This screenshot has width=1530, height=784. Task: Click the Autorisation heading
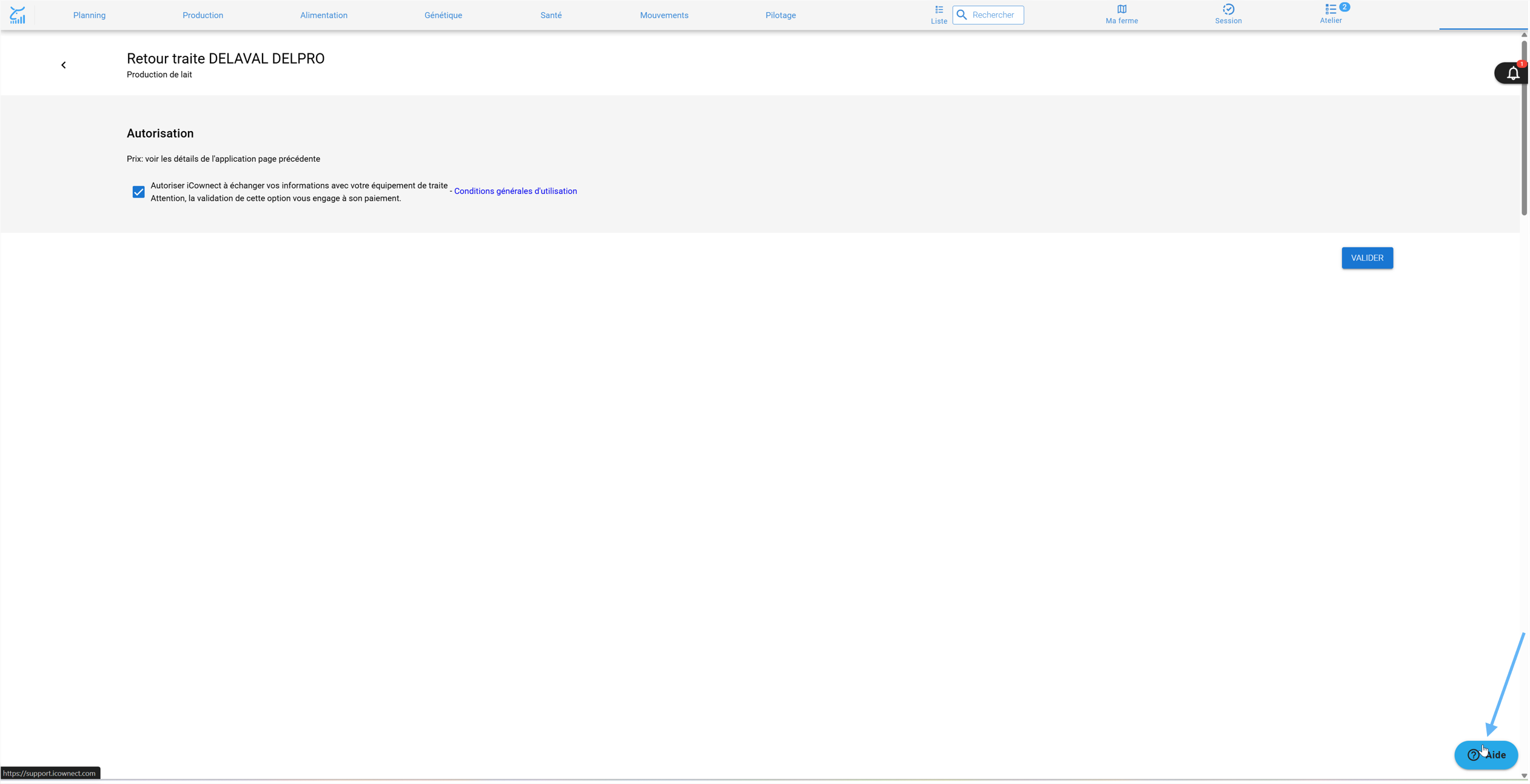click(160, 133)
